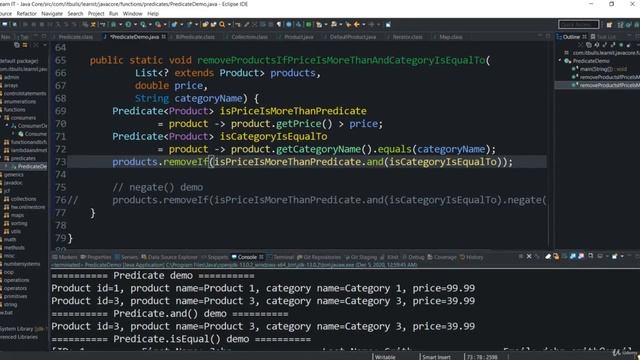This screenshot has height=360, width=640.
Task: Collapse the consumers package node
Action: point(2,118)
